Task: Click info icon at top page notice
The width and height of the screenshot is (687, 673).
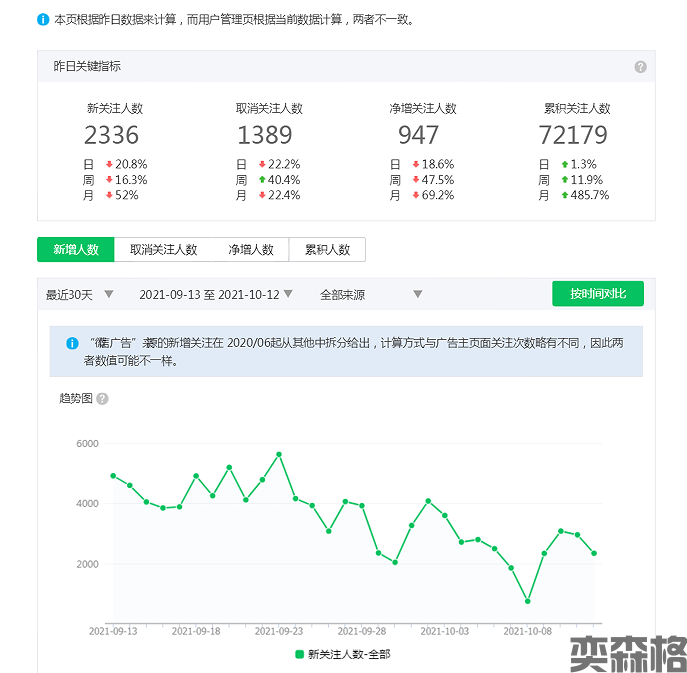Action: [x=43, y=19]
